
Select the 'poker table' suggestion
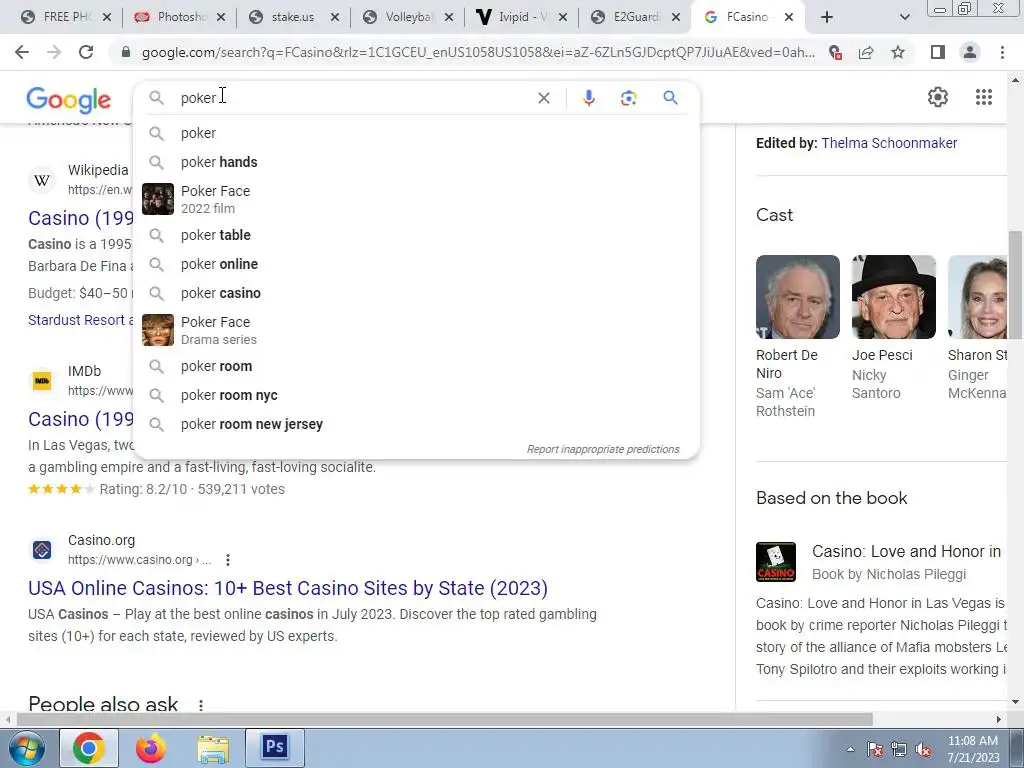click(416, 235)
